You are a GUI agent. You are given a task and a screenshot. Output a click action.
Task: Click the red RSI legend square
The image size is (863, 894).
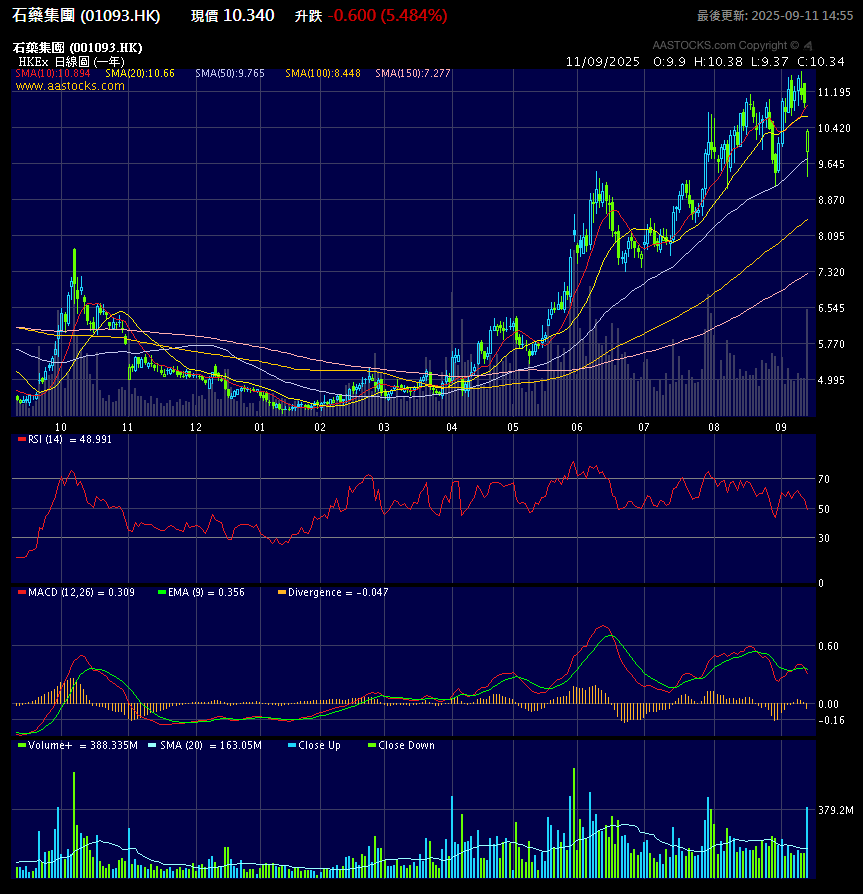(22, 439)
